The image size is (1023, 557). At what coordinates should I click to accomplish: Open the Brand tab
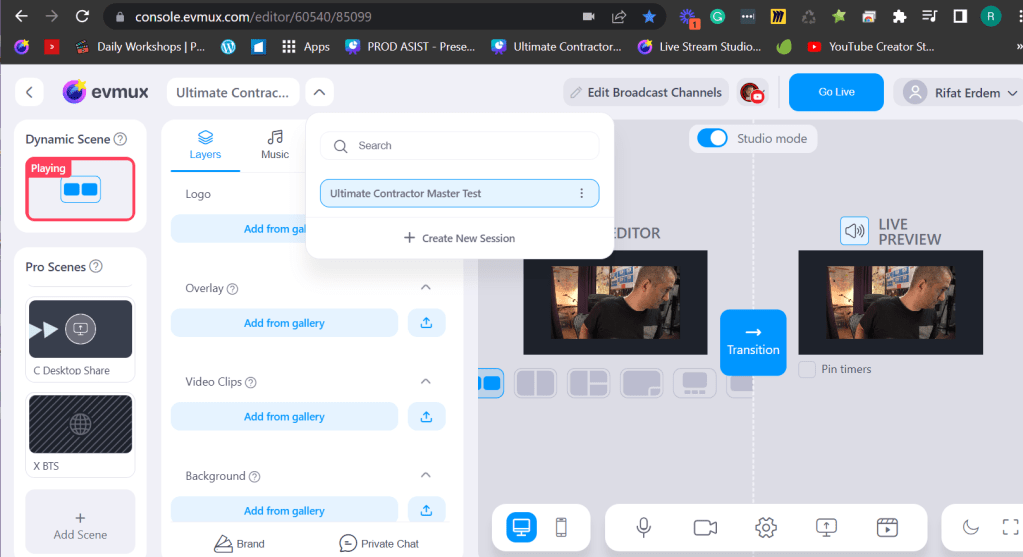click(x=239, y=543)
